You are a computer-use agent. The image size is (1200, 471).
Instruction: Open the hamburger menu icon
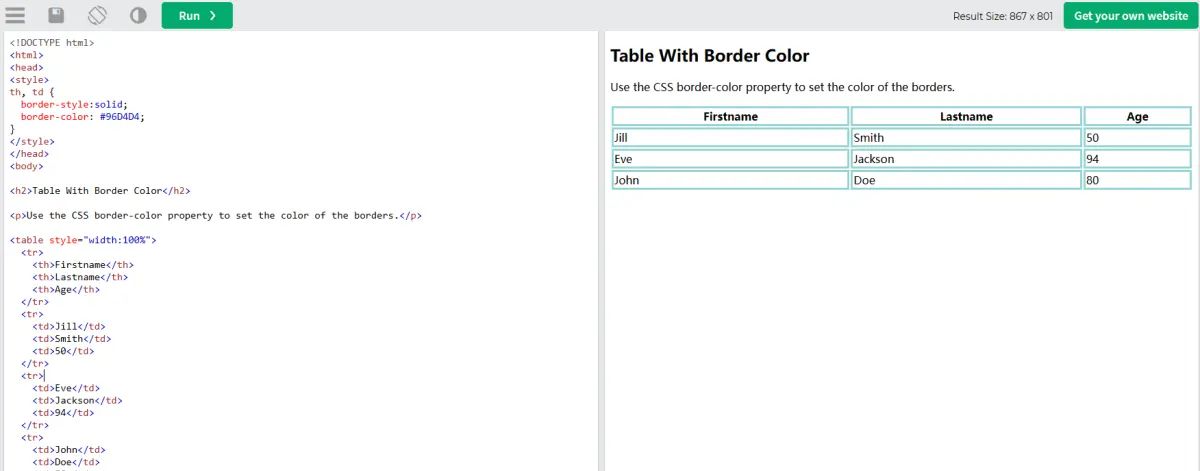[x=15, y=15]
